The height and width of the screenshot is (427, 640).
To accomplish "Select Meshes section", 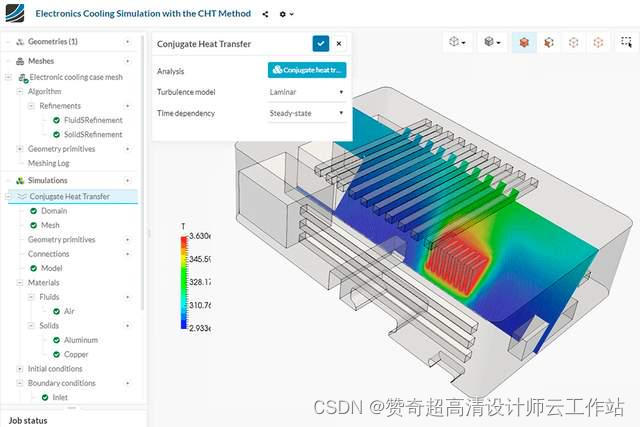I will (41, 61).
